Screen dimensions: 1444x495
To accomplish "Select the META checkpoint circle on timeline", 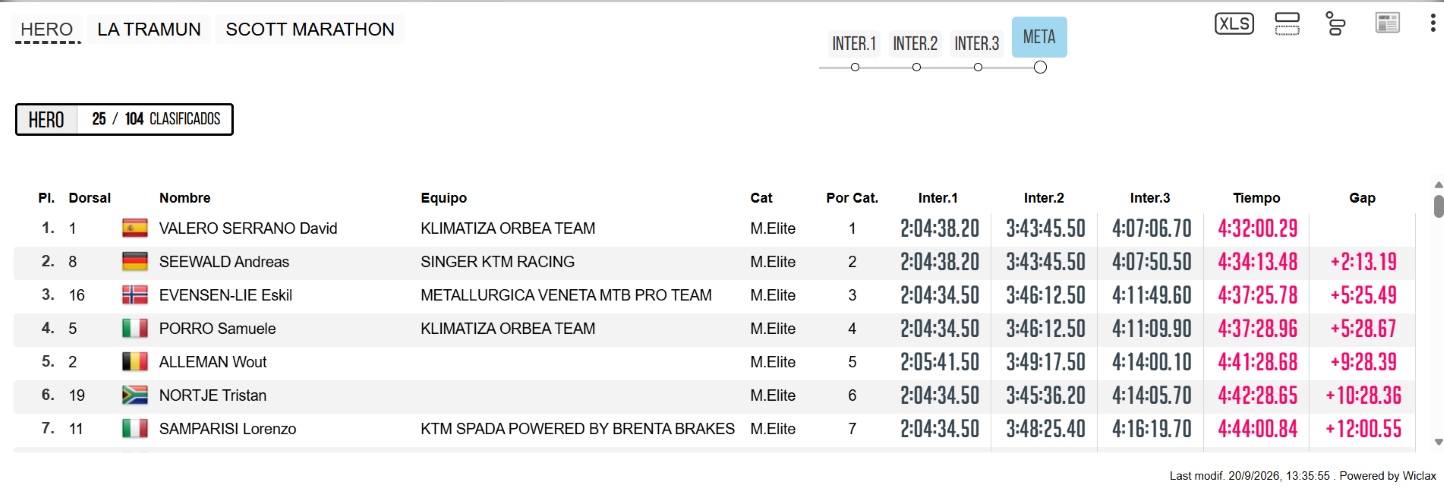I will pos(1040,67).
